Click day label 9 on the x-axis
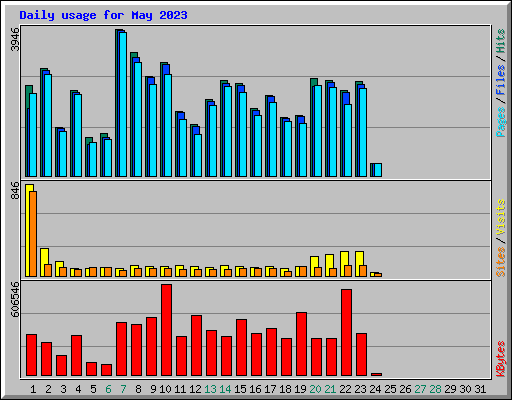Viewport: 512px width, 400px height. [153, 389]
